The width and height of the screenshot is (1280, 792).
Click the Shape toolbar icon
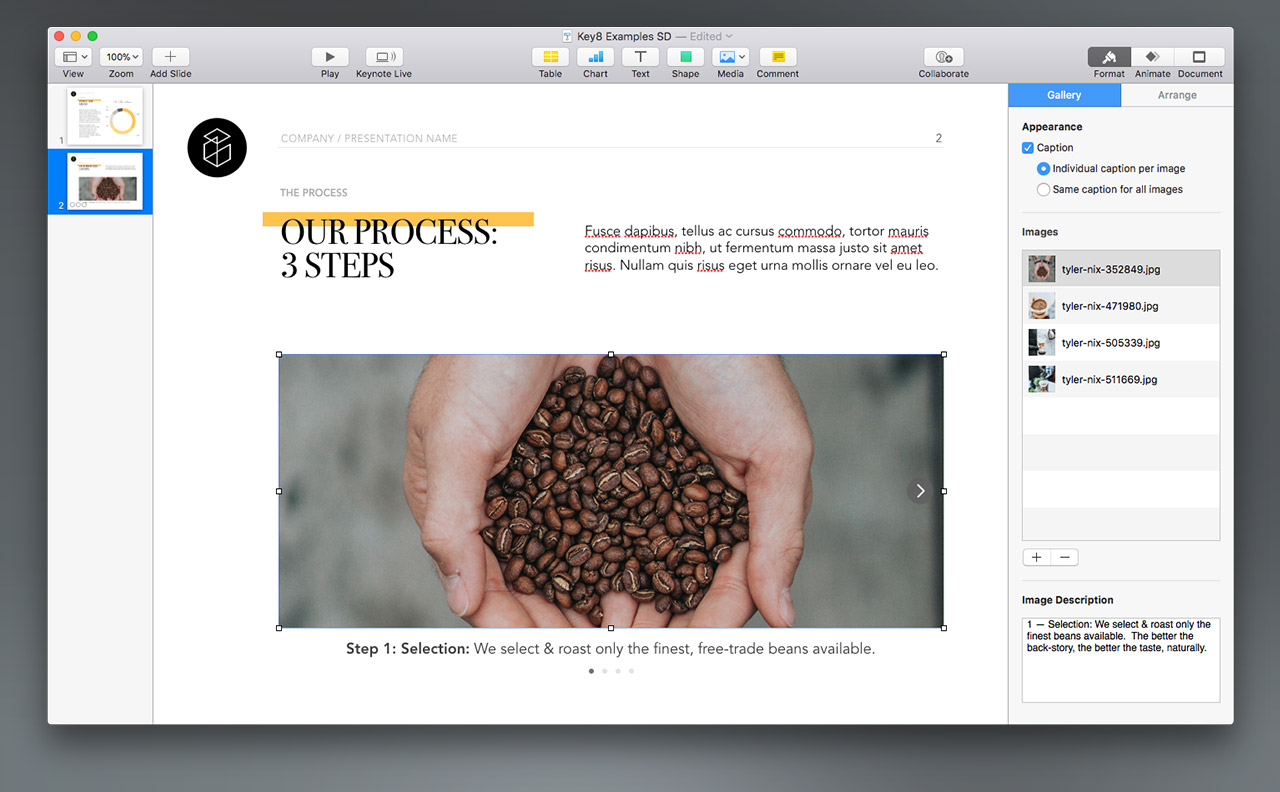685,57
